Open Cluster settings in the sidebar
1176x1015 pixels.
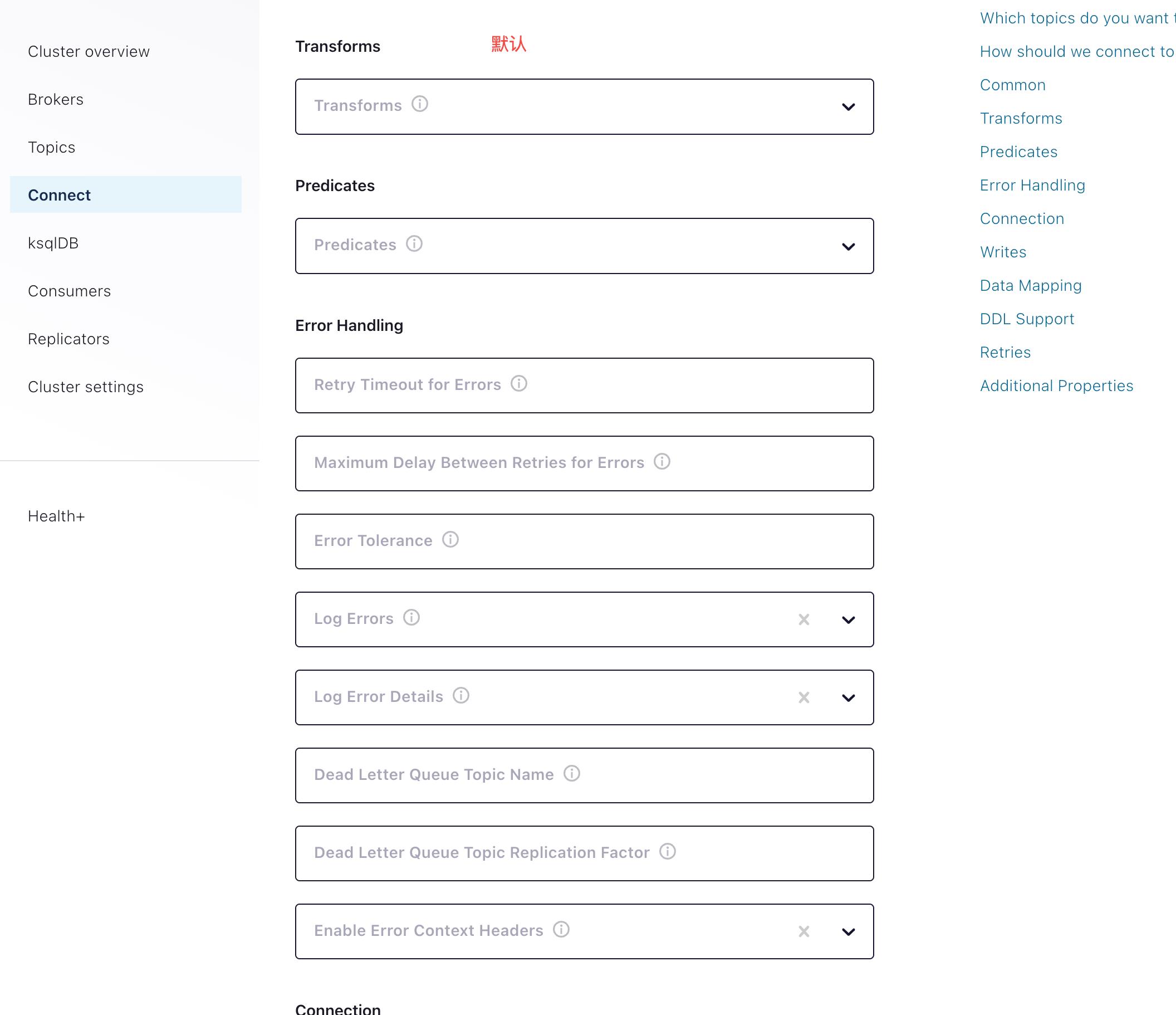86,387
